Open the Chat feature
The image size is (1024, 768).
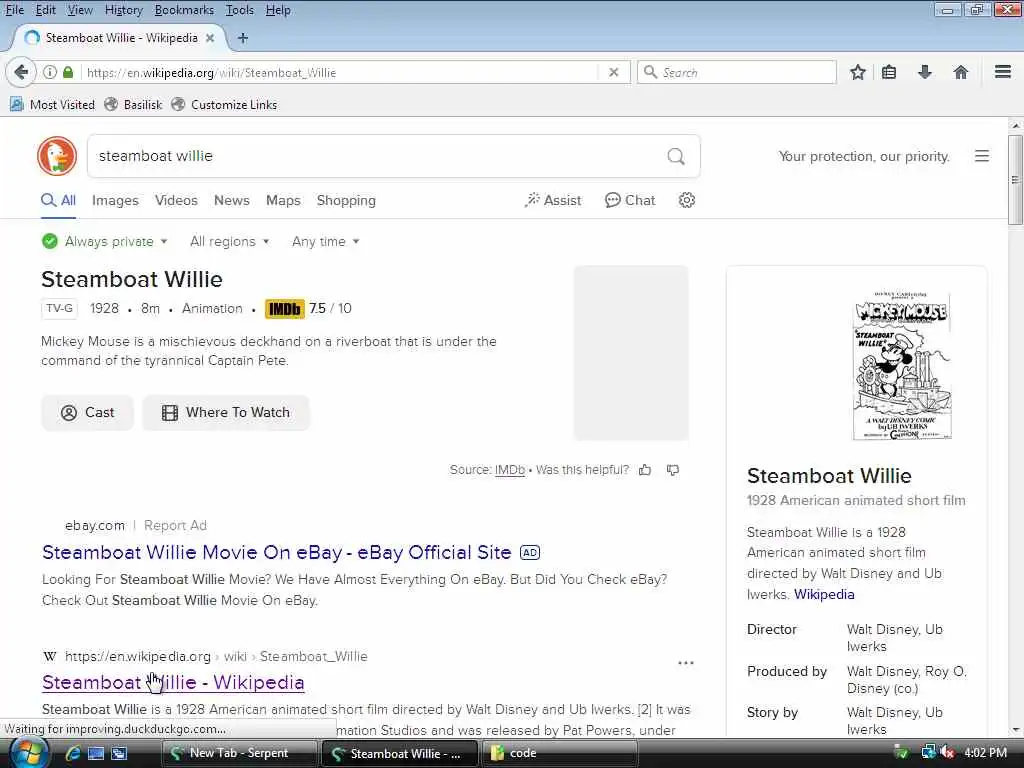(630, 200)
